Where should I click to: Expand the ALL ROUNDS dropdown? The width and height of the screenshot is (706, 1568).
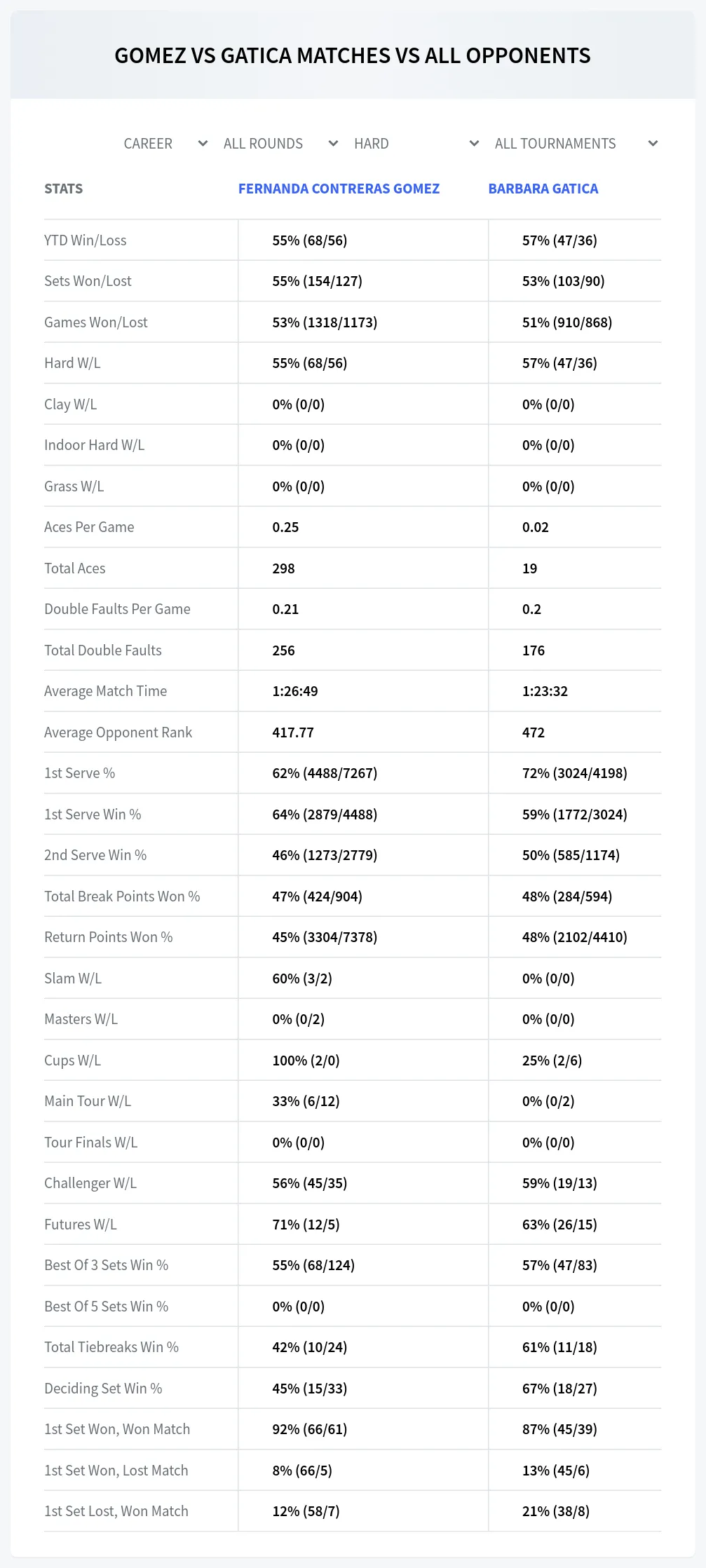(280, 144)
